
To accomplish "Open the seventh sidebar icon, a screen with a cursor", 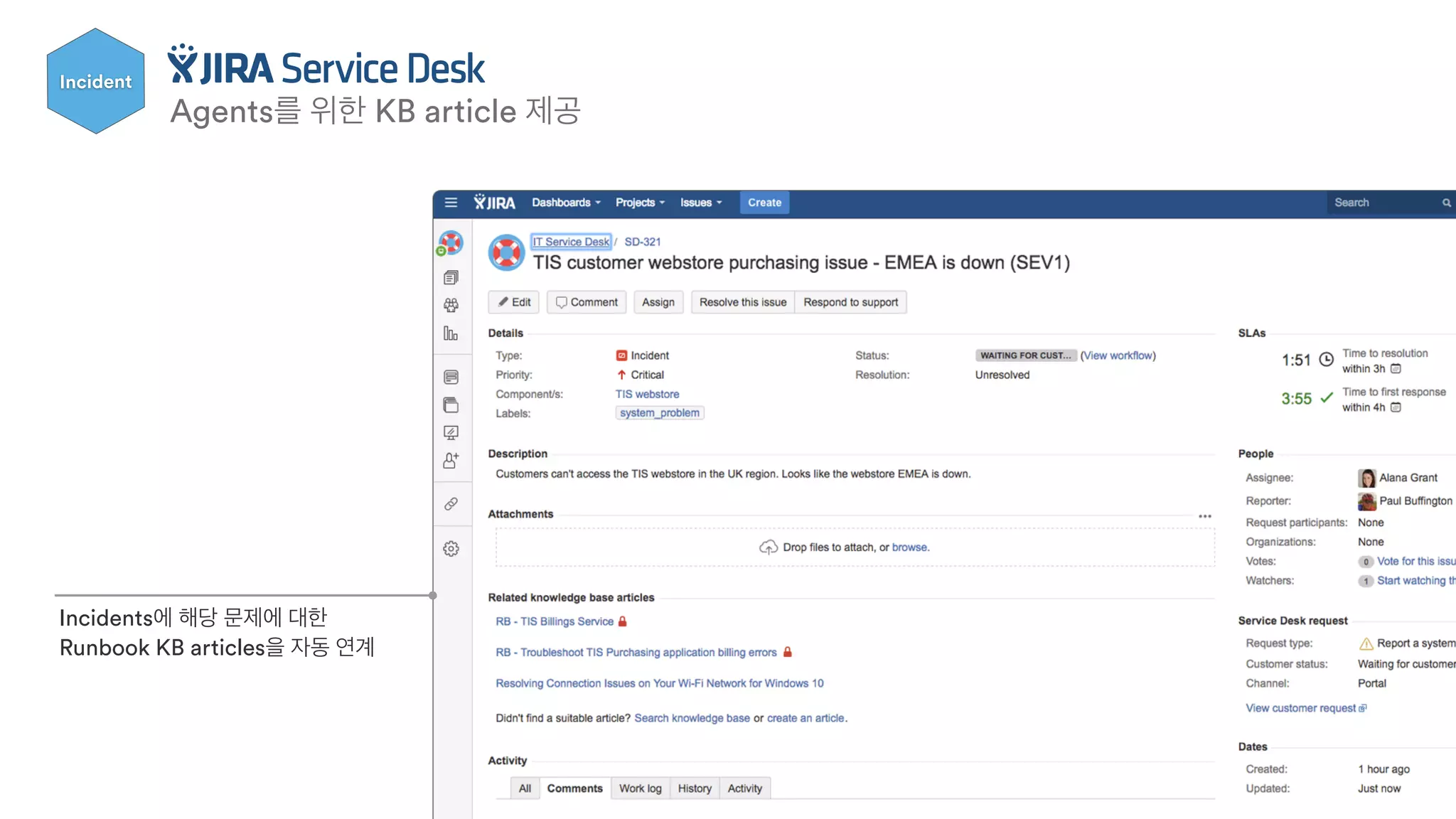I will [x=451, y=432].
